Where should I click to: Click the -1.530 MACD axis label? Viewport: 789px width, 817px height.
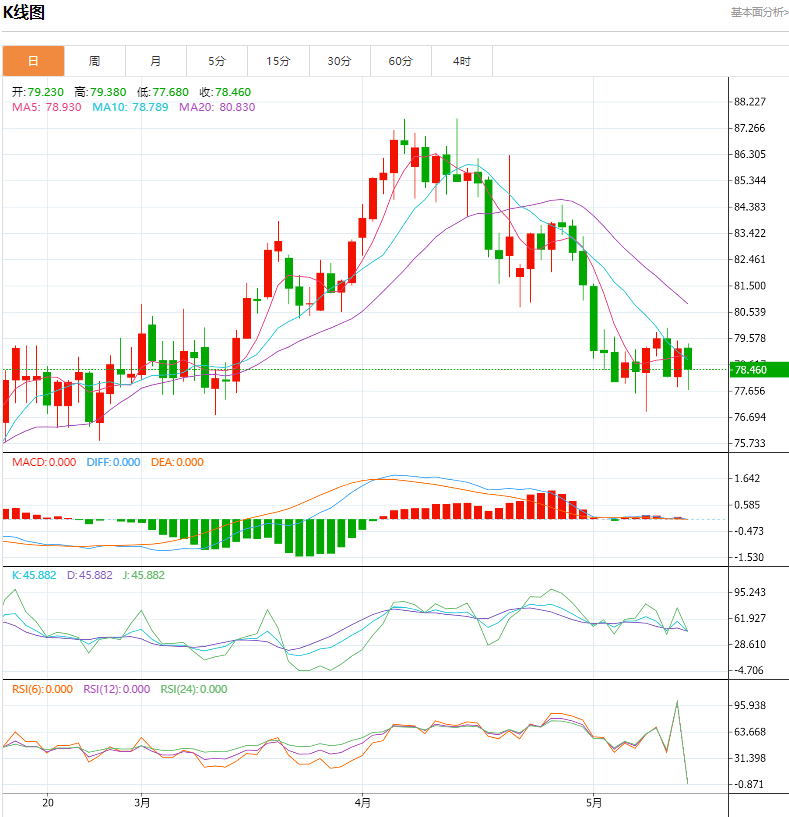tap(749, 558)
